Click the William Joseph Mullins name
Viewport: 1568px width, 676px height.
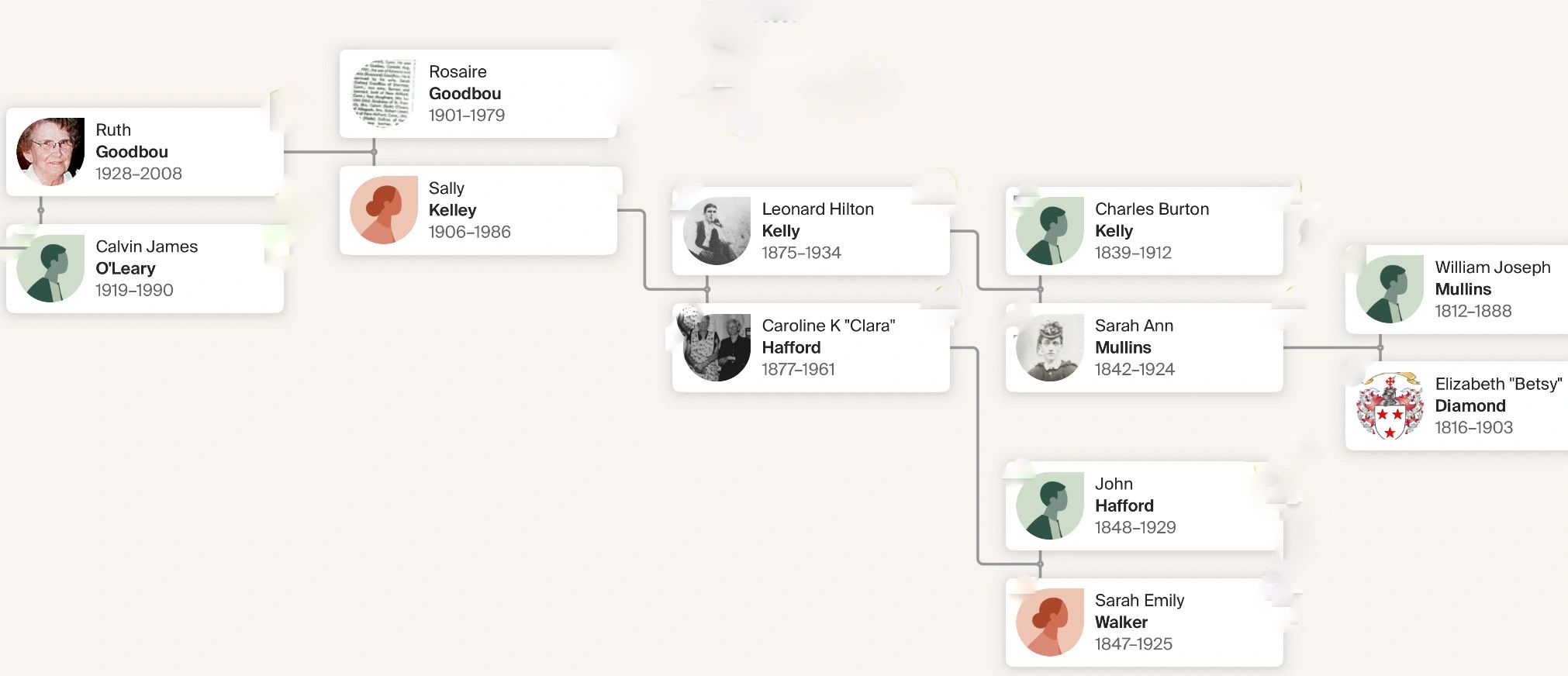pyautogui.click(x=1492, y=278)
